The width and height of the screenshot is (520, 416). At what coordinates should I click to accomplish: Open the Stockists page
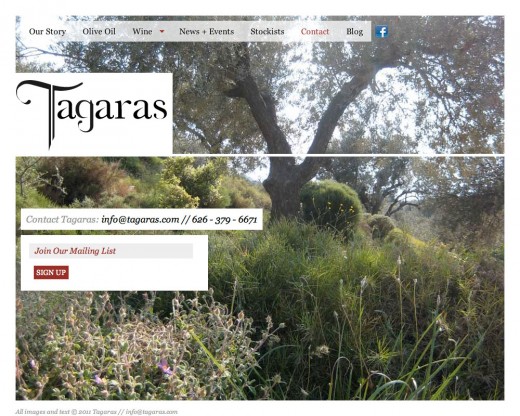[x=267, y=32]
